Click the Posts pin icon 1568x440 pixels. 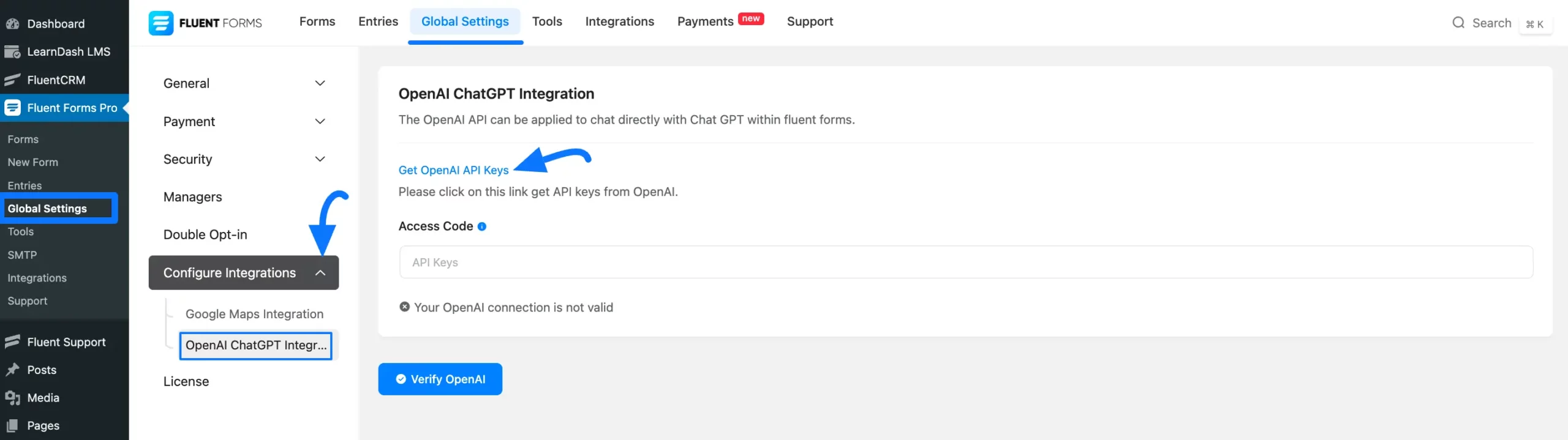pos(12,370)
